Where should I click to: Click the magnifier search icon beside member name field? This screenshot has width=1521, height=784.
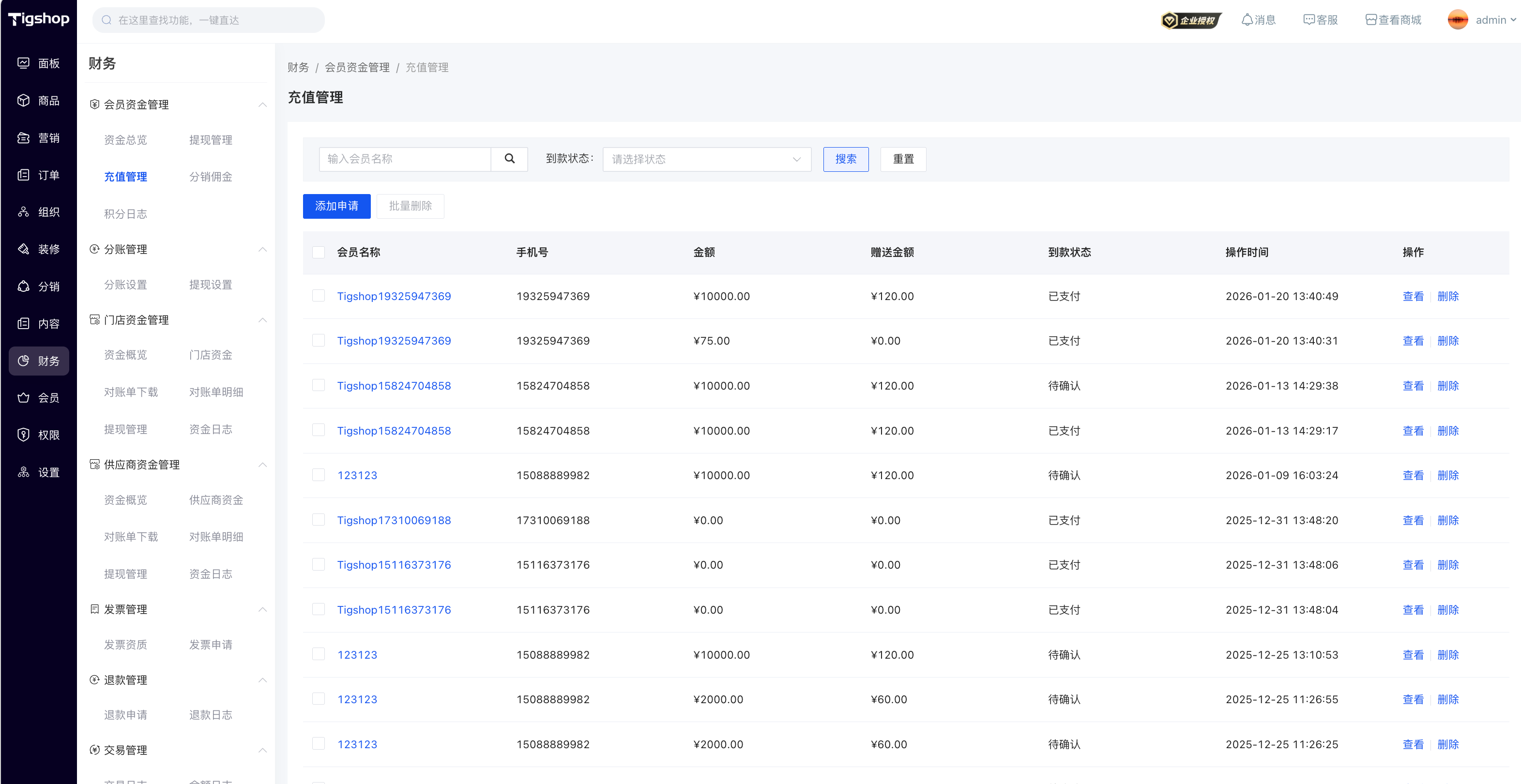coord(509,159)
